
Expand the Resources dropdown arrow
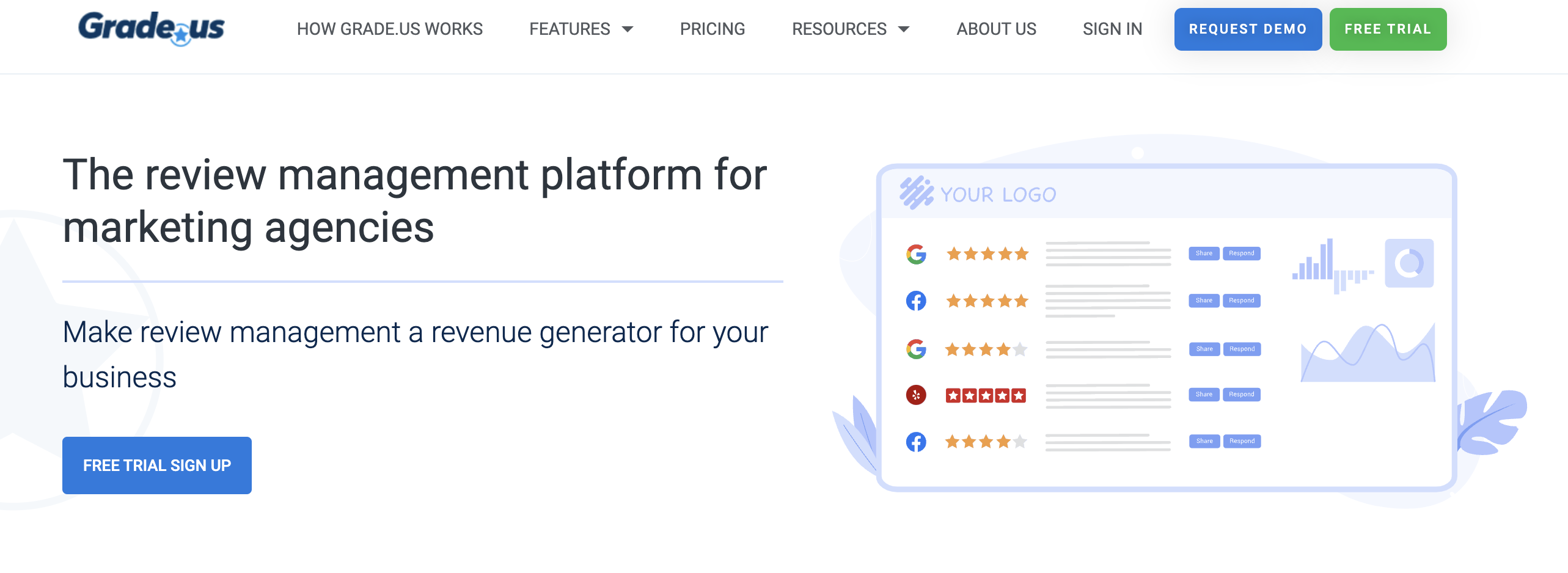coord(904,29)
